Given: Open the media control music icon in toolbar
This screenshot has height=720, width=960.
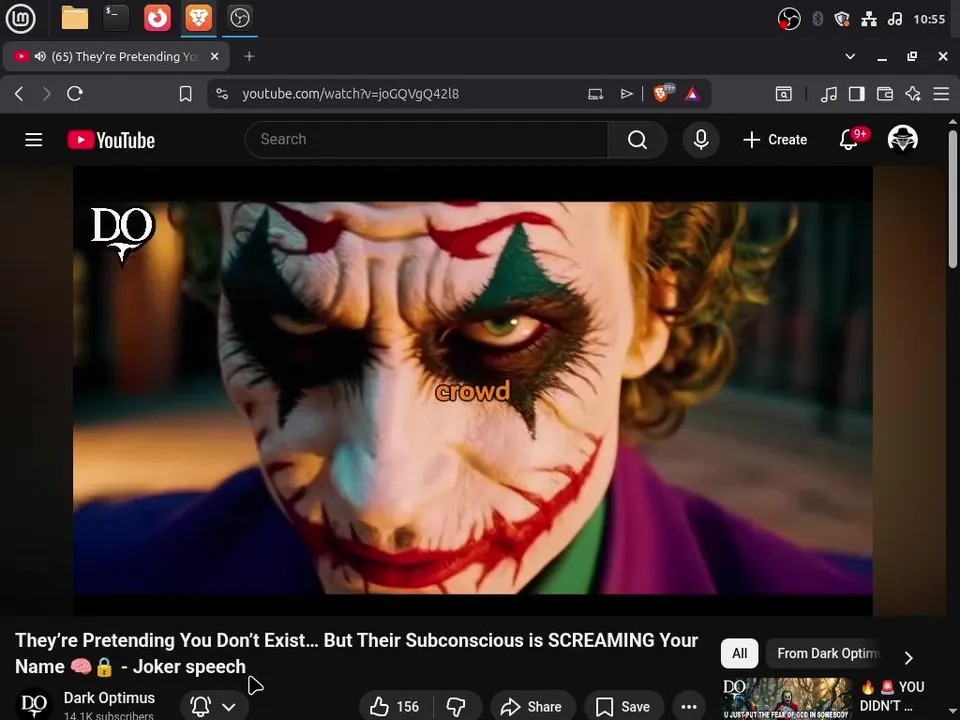Looking at the screenshot, I should [828, 94].
